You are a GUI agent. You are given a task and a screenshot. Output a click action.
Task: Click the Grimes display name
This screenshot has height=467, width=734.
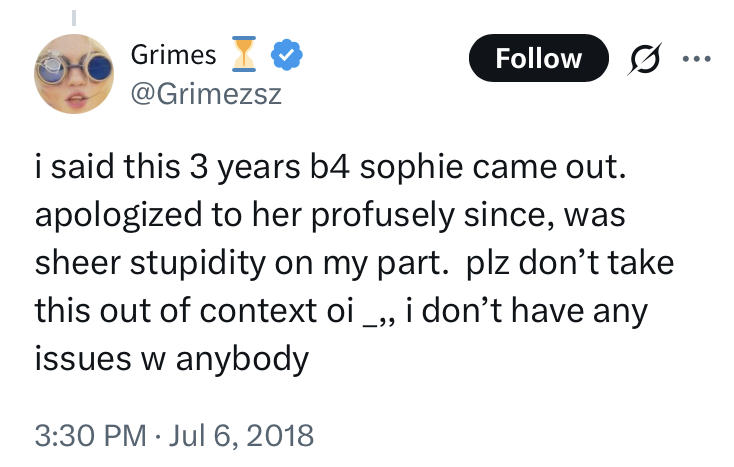click(x=173, y=55)
